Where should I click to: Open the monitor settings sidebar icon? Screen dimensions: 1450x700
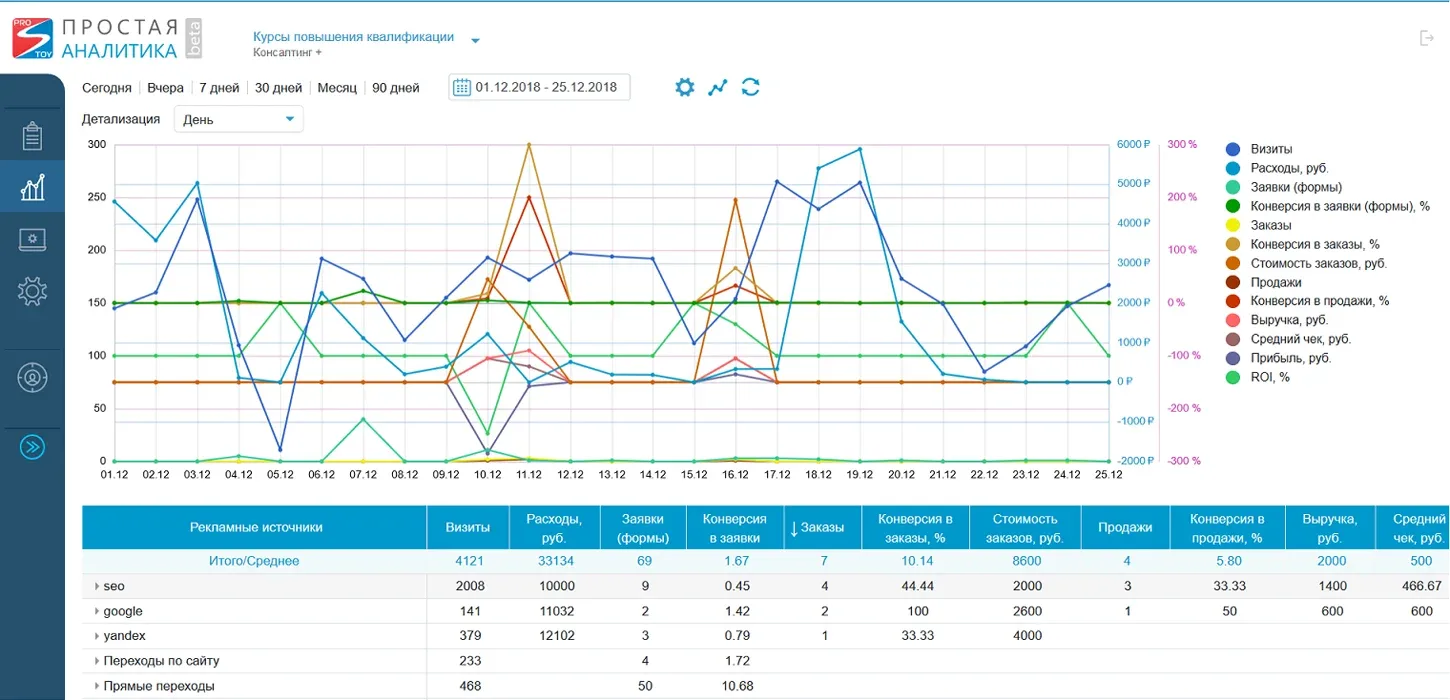point(32,239)
